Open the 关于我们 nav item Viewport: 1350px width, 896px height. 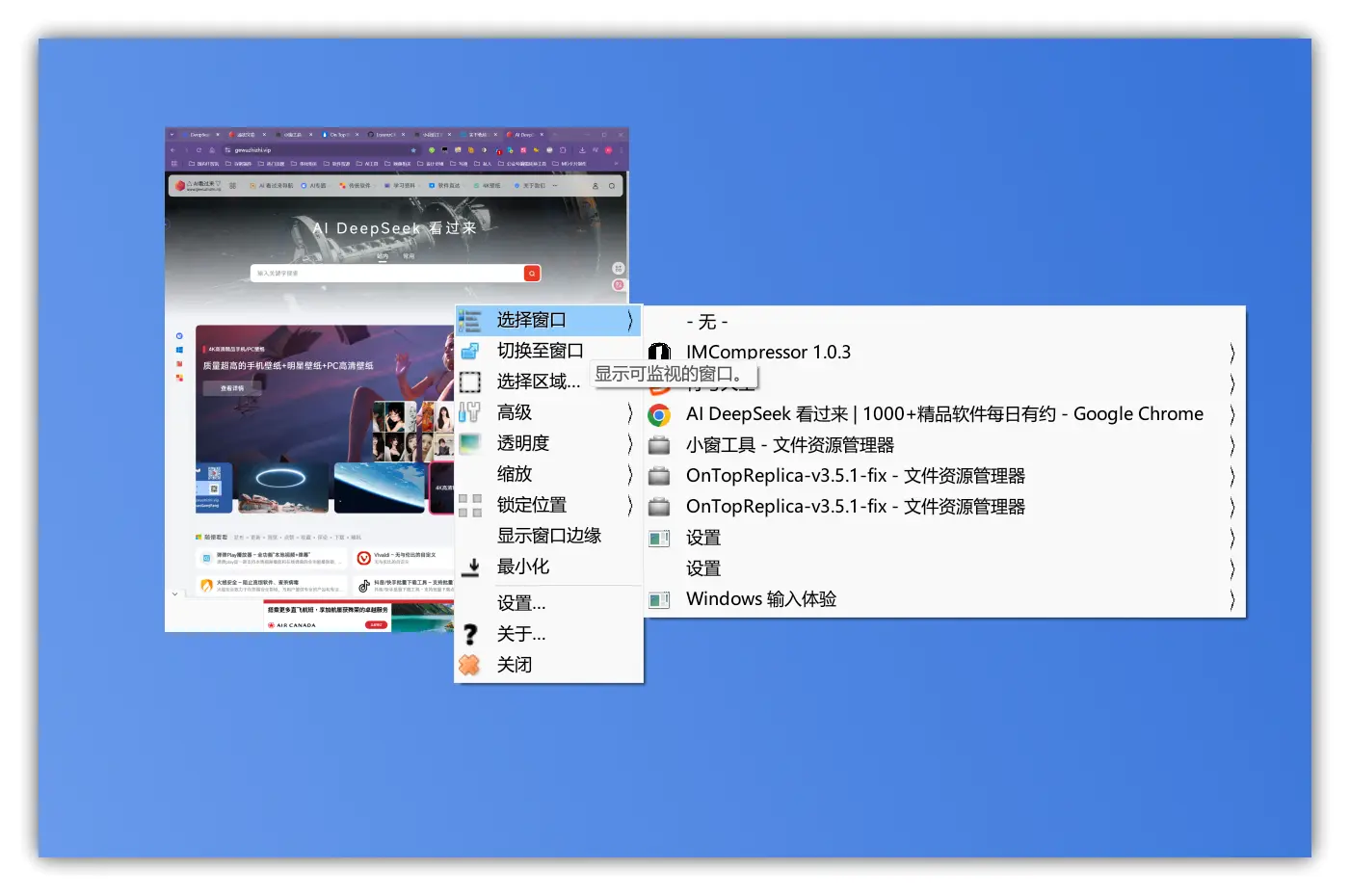coord(531,186)
